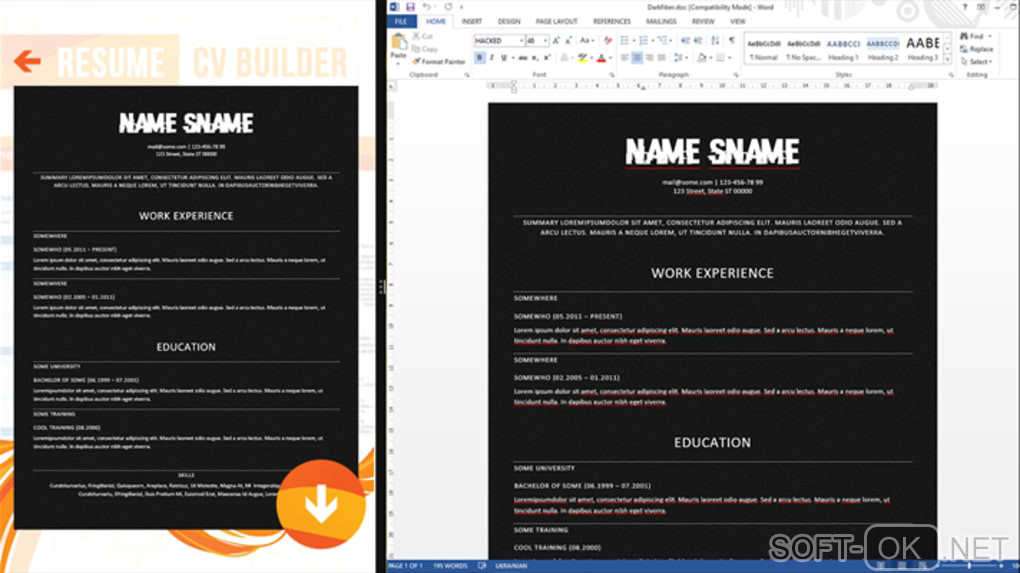
Task: Click the Save icon in Quick Access toolbar
Action: coord(410,7)
